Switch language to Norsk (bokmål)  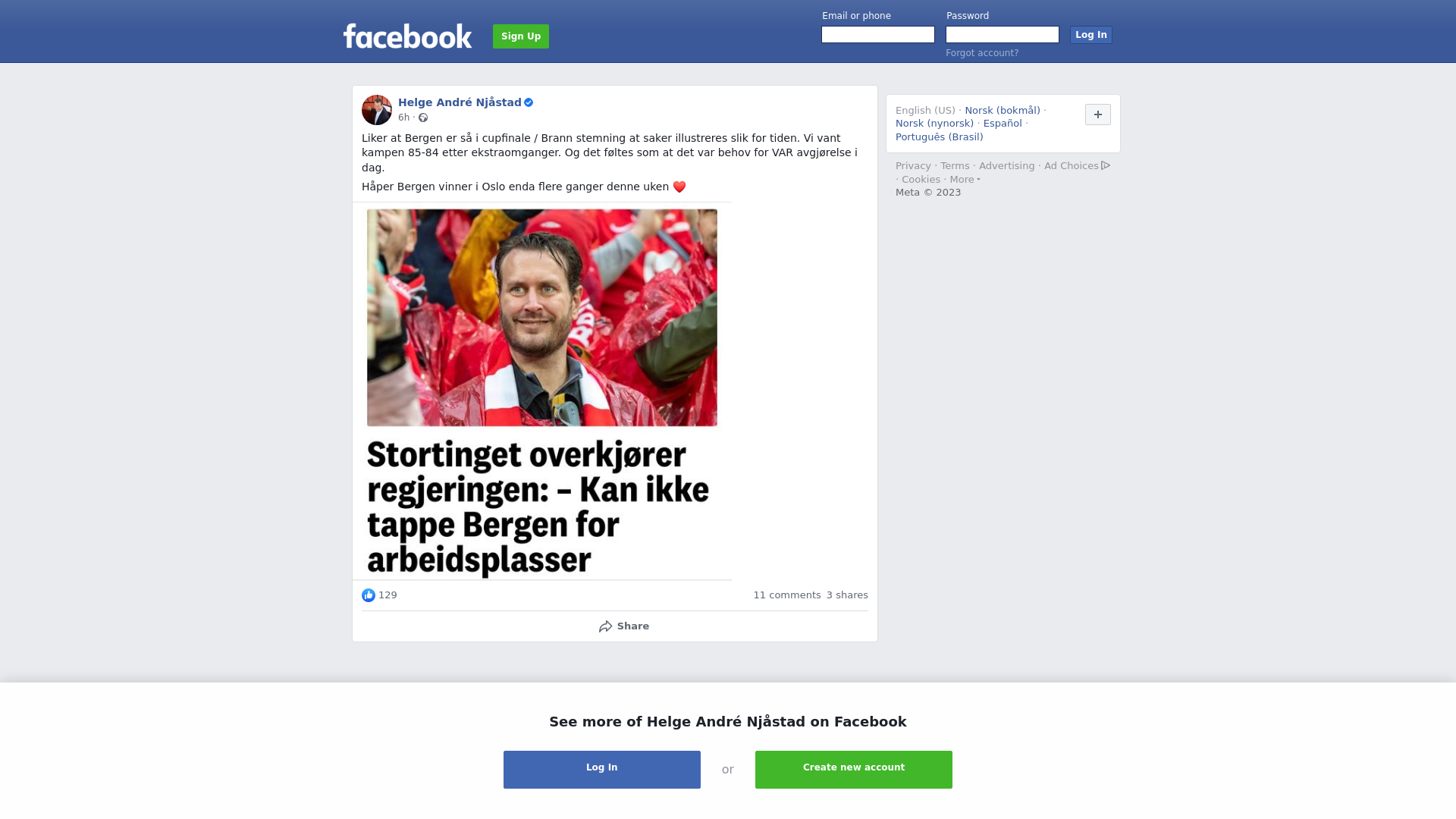coord(1003,111)
